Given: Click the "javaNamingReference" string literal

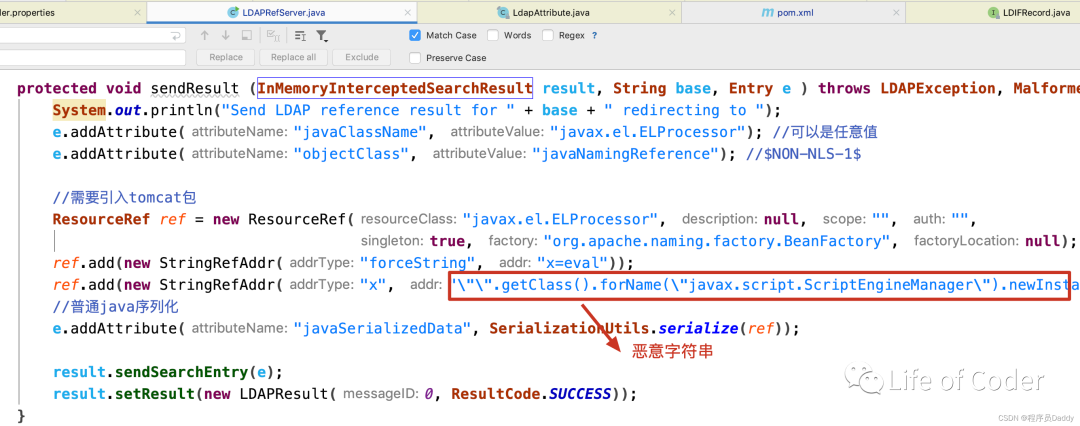Looking at the screenshot, I should [x=625, y=154].
